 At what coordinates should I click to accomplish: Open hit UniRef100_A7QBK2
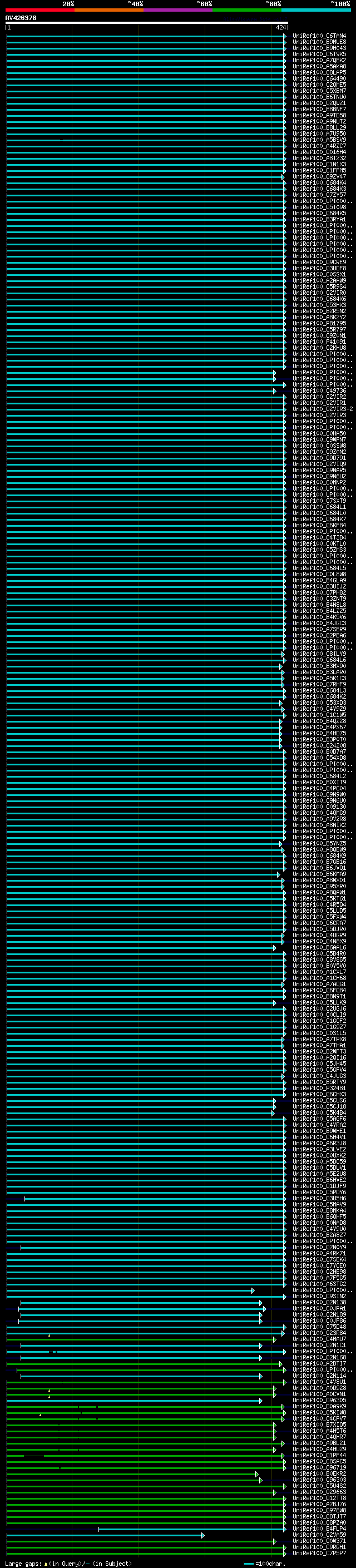coord(319,60)
